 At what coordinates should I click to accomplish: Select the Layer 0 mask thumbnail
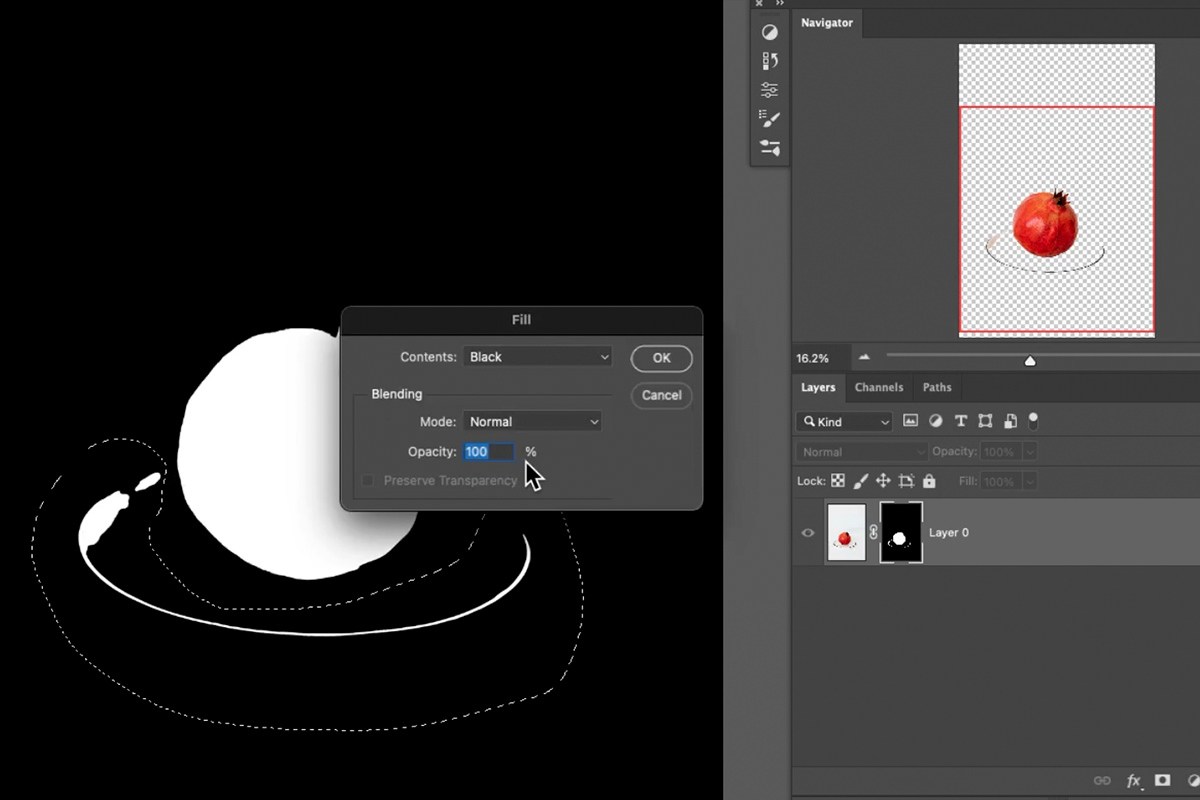(900, 533)
